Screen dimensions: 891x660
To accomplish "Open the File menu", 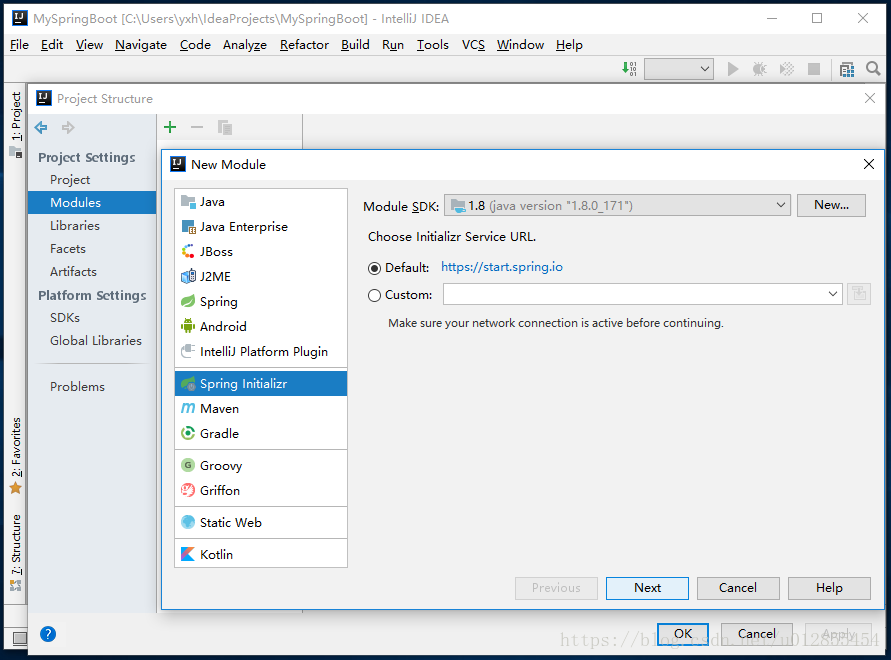I will (x=19, y=45).
